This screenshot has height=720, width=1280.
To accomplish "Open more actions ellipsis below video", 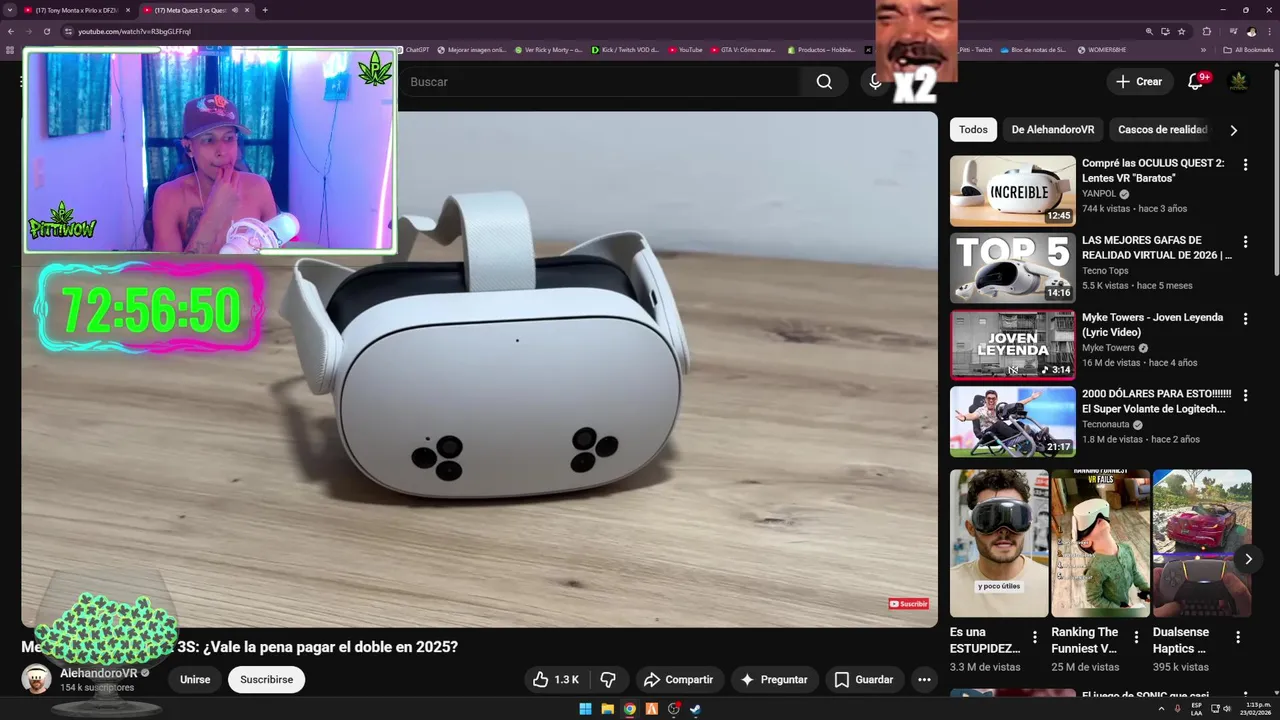I will pyautogui.click(x=924, y=680).
